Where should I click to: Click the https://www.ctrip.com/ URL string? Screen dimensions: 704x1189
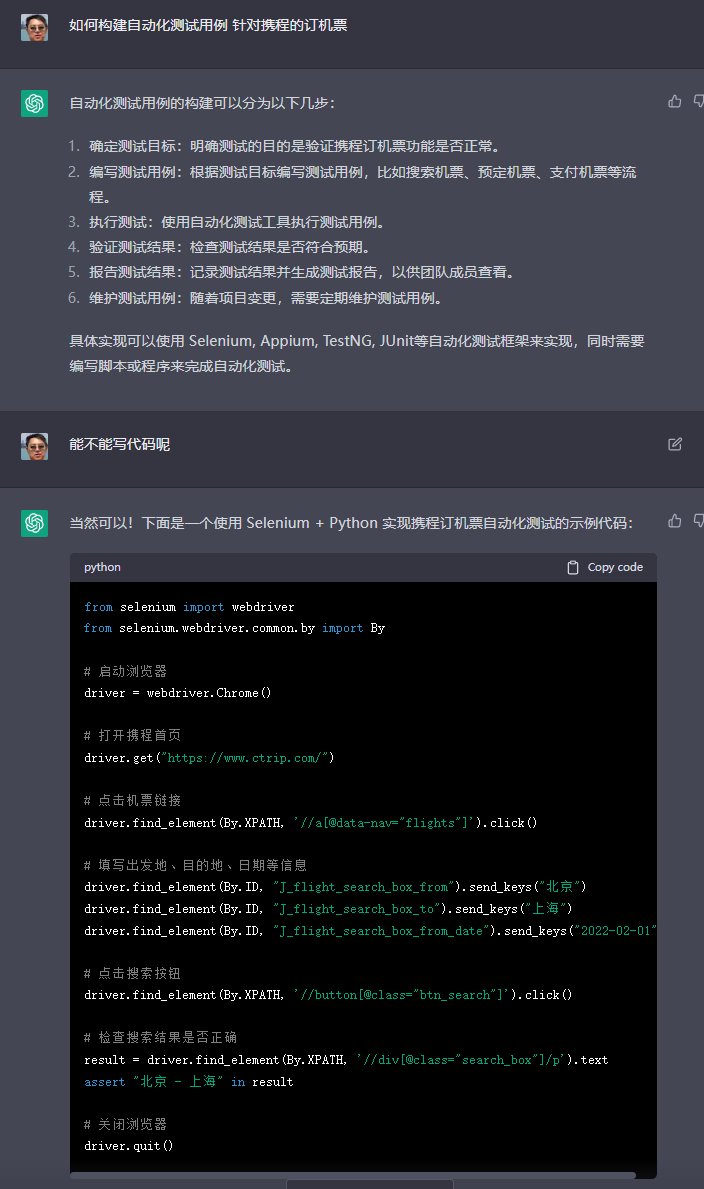247,758
